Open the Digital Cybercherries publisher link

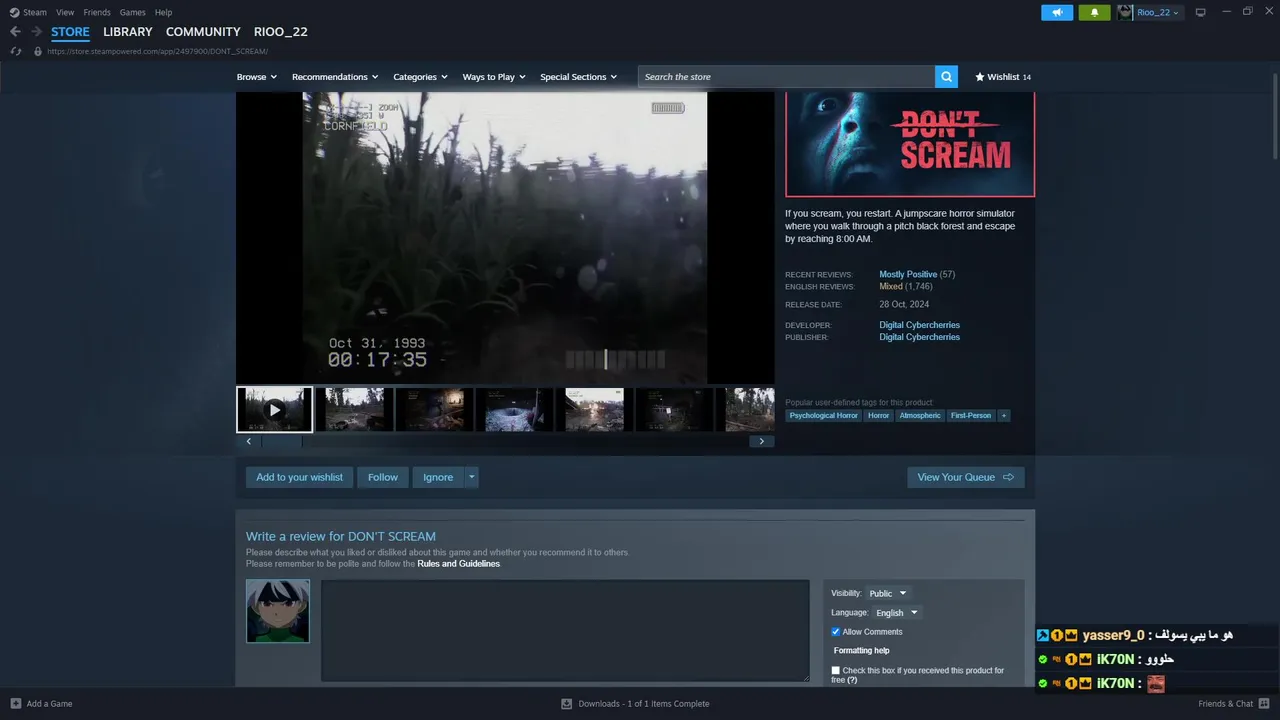919,337
